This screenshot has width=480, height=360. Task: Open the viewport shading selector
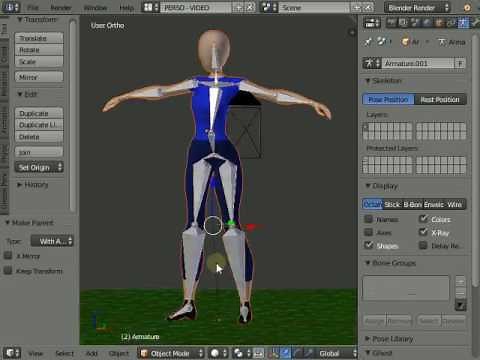click(218, 353)
